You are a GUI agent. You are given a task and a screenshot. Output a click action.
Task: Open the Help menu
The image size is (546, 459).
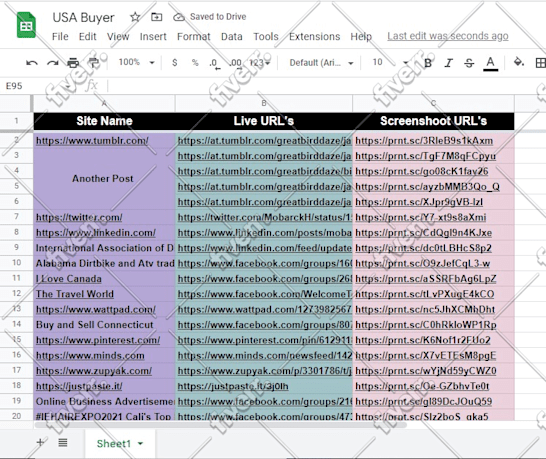(x=361, y=37)
